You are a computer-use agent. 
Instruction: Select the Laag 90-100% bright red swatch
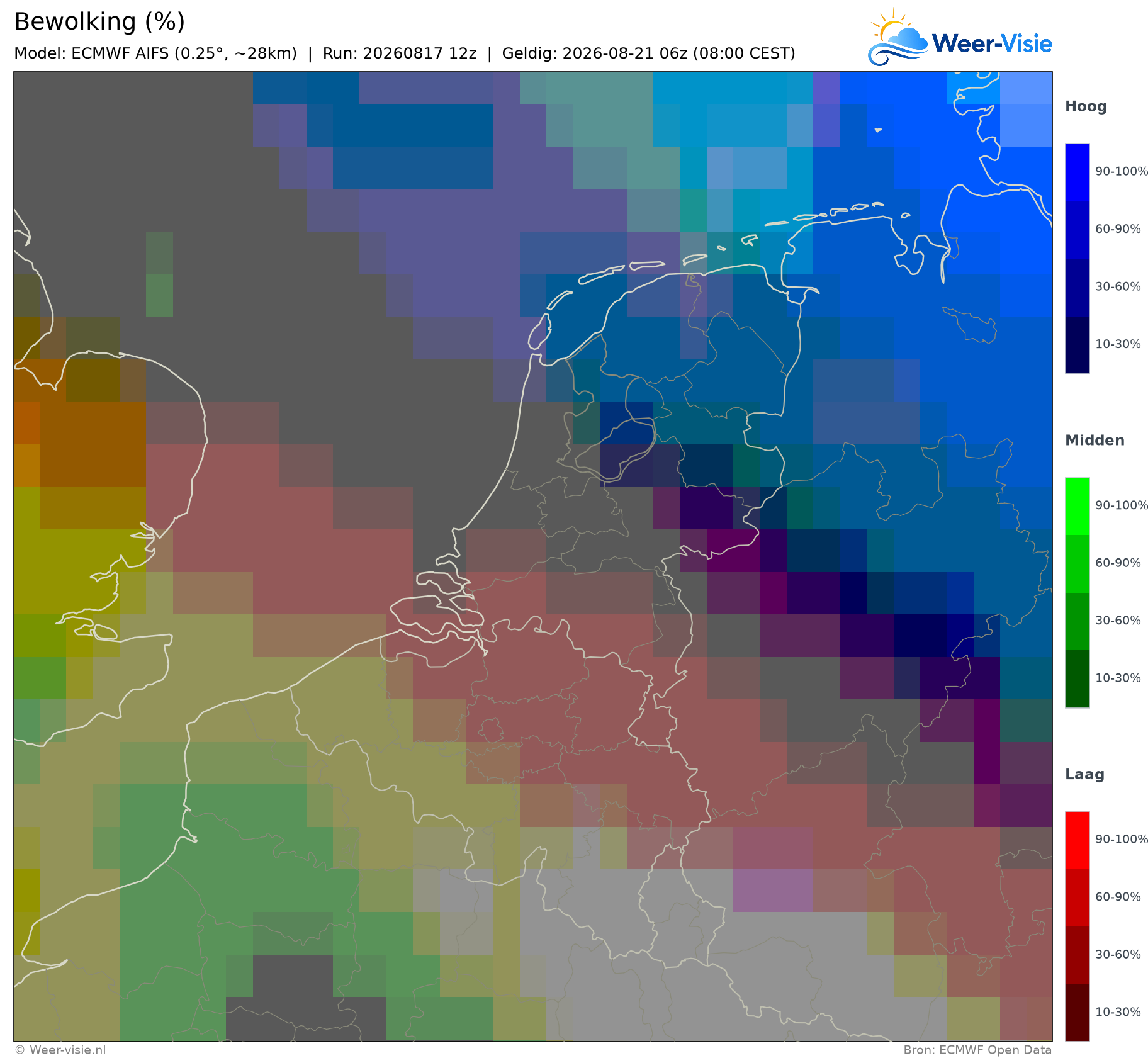[1077, 841]
